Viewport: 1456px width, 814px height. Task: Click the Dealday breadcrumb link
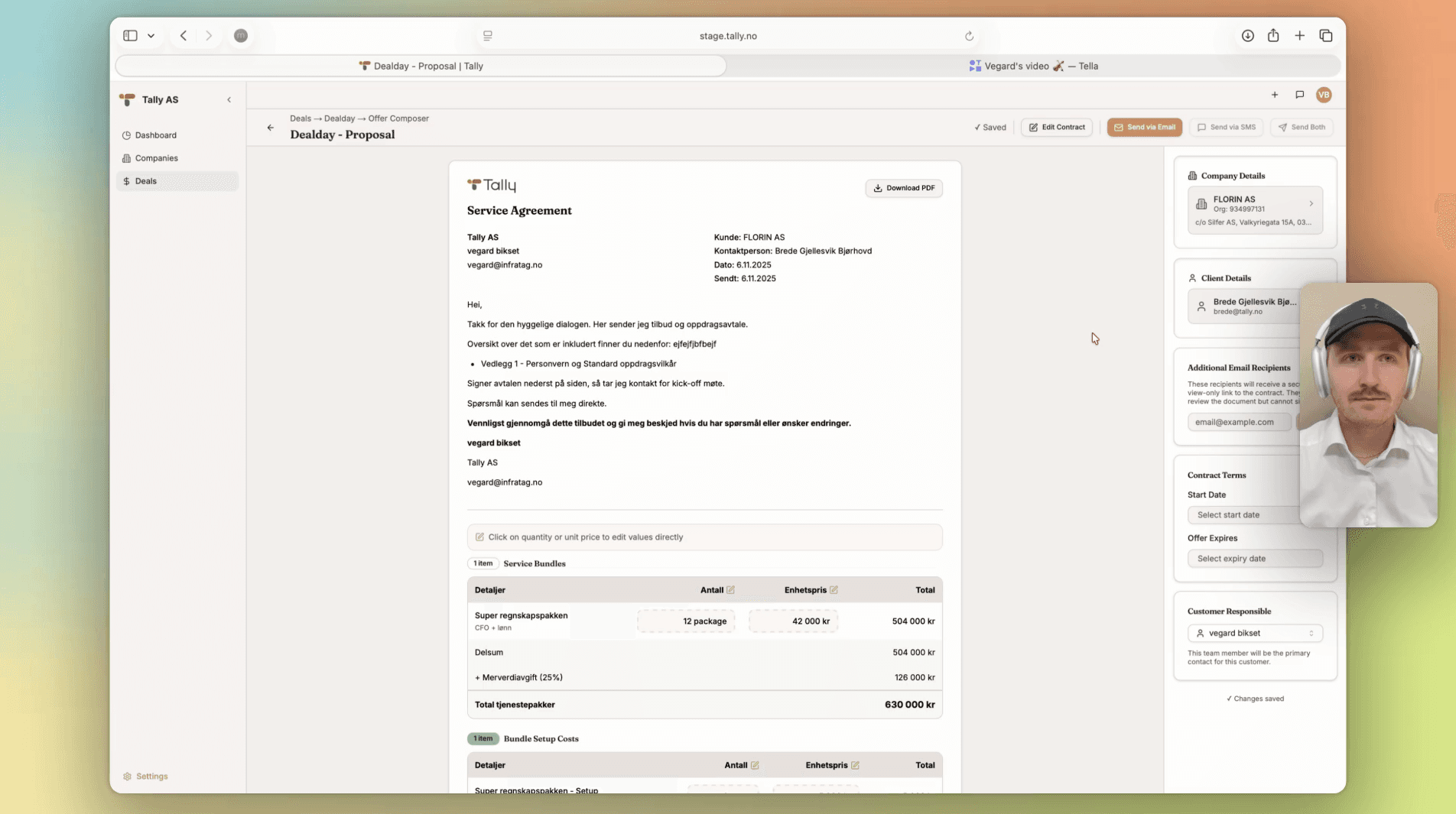tap(340, 118)
